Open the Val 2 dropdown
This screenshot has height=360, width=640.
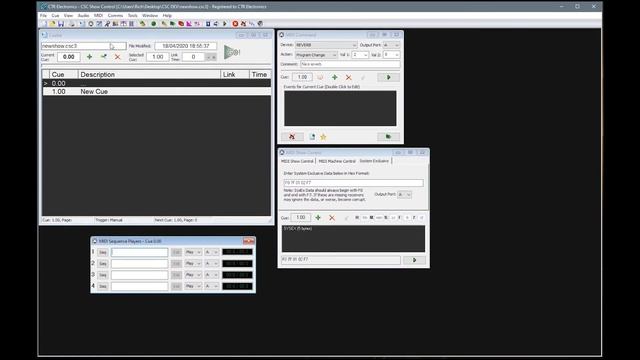click(x=391, y=55)
